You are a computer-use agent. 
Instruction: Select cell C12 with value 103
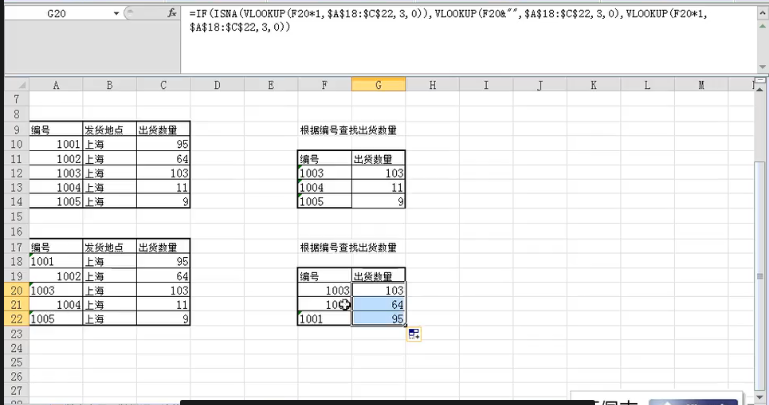[x=163, y=173]
